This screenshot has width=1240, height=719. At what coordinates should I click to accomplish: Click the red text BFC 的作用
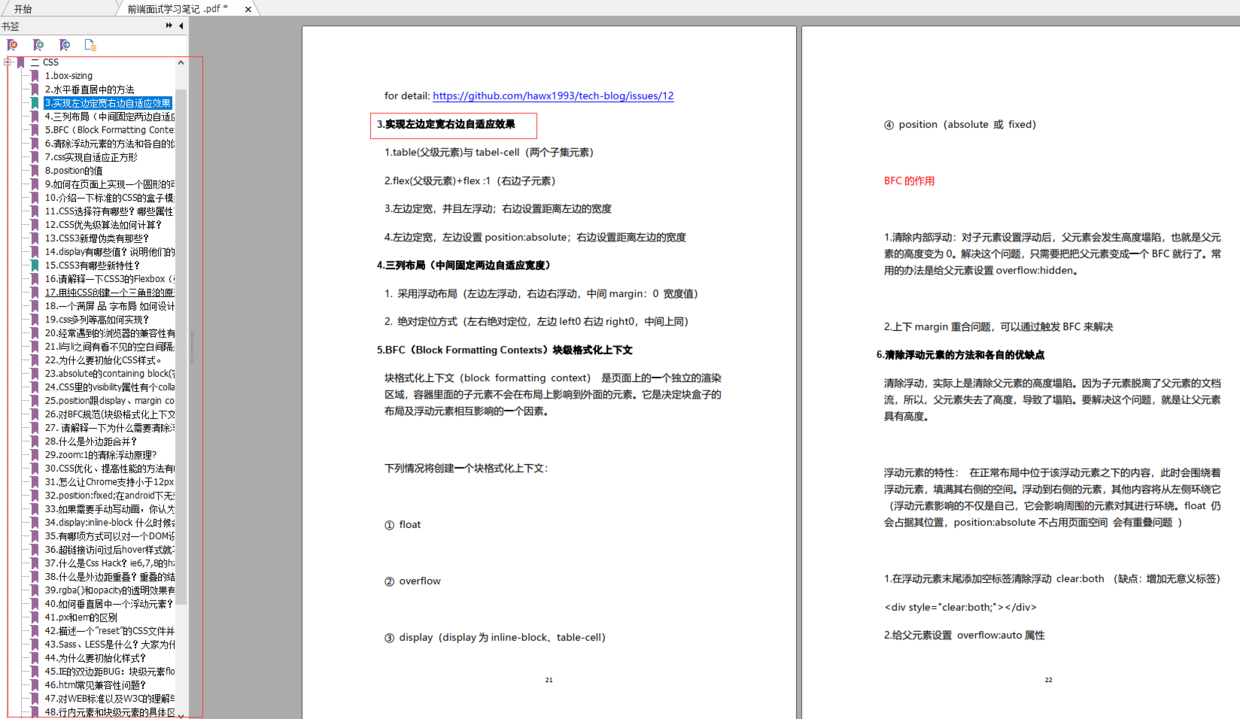click(x=909, y=181)
